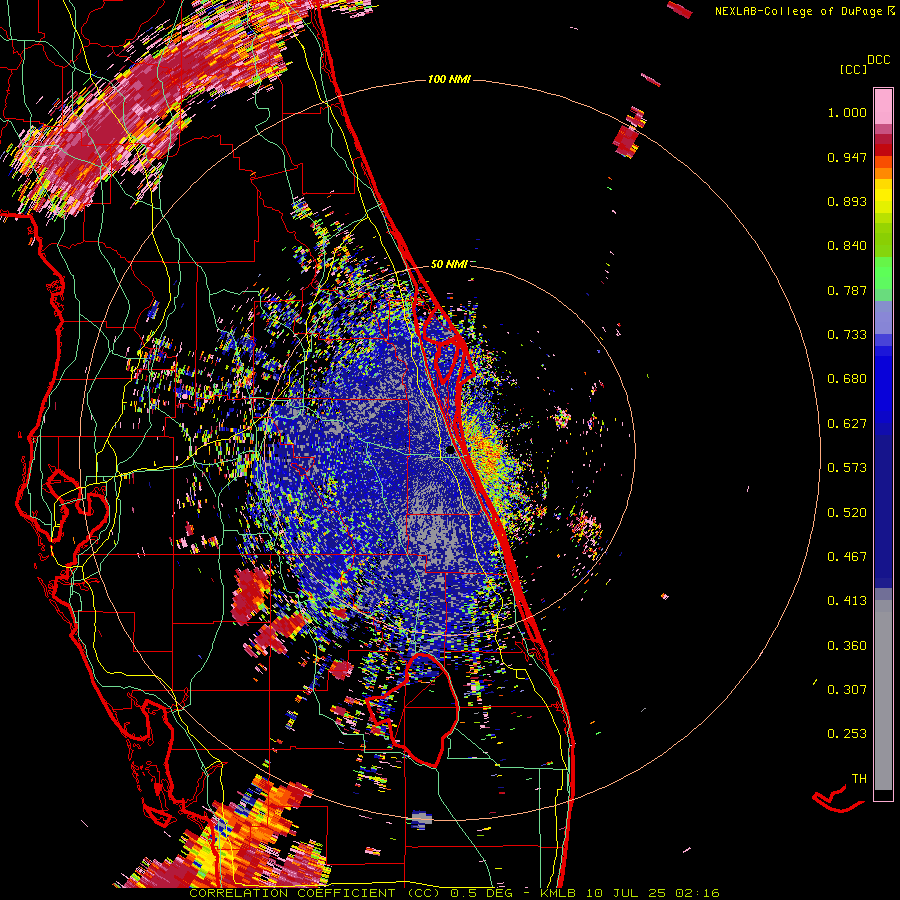Pick the periwinkle swatch near 0.760 on the color bar
900x900 pixels.
point(883,317)
